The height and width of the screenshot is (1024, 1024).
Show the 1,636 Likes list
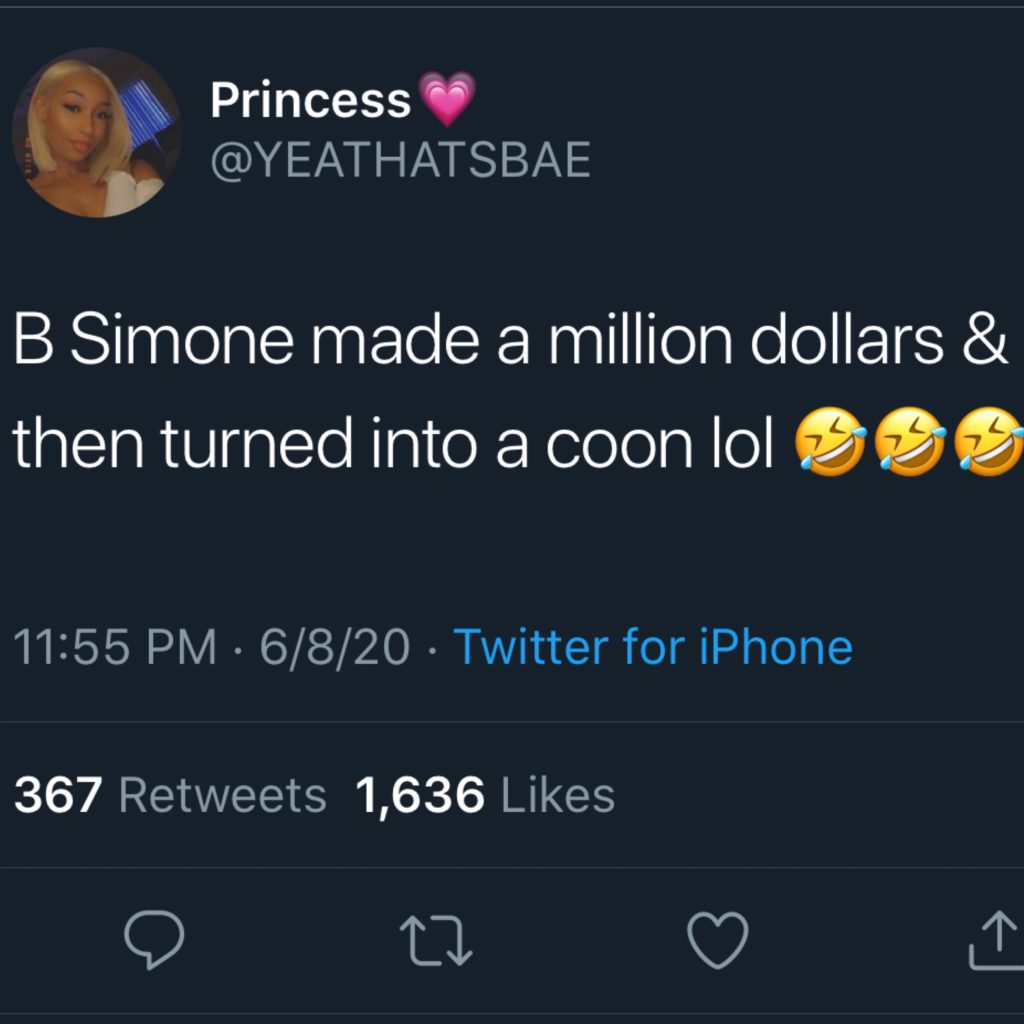[x=485, y=796]
